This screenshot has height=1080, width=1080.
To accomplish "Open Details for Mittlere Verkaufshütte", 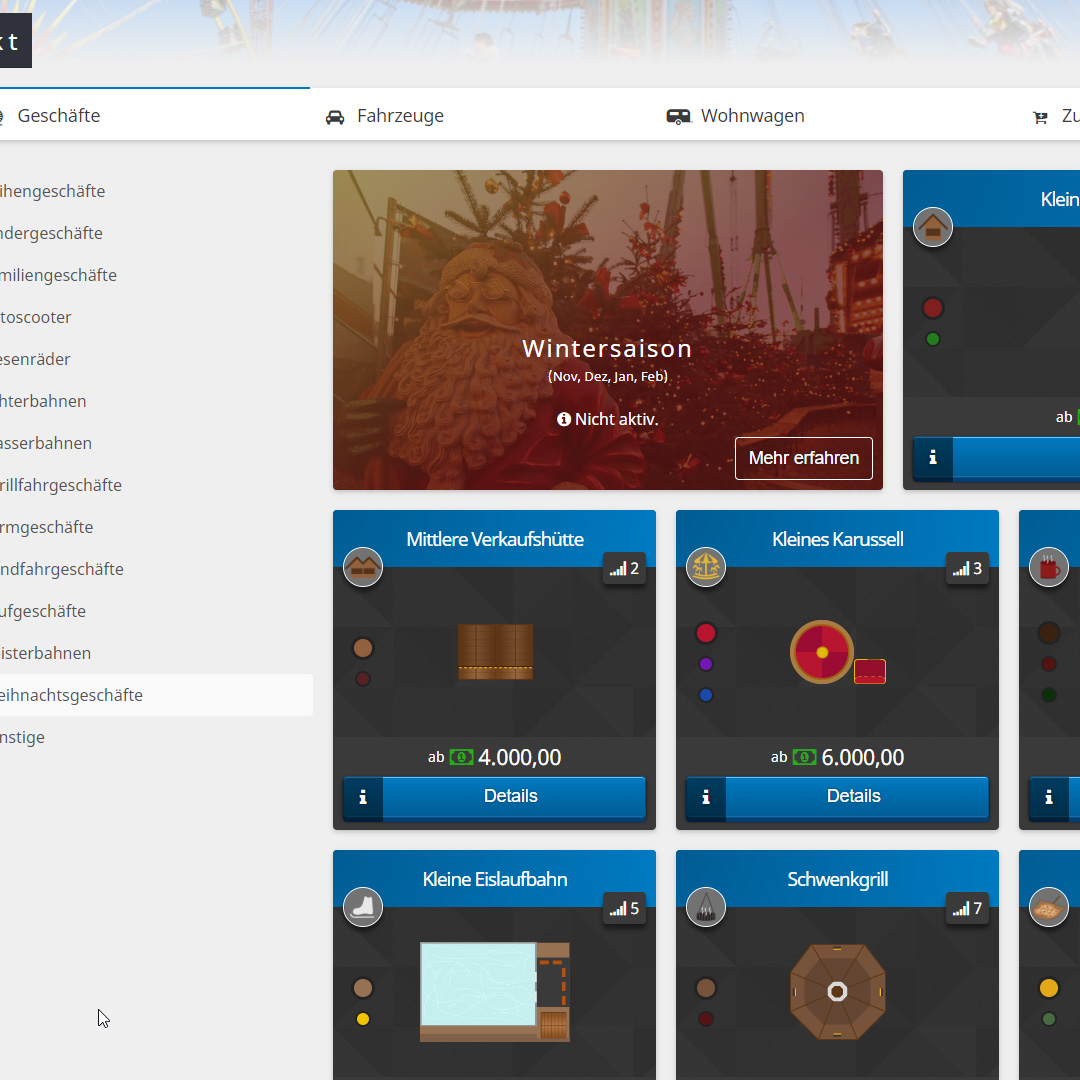I will click(x=511, y=797).
